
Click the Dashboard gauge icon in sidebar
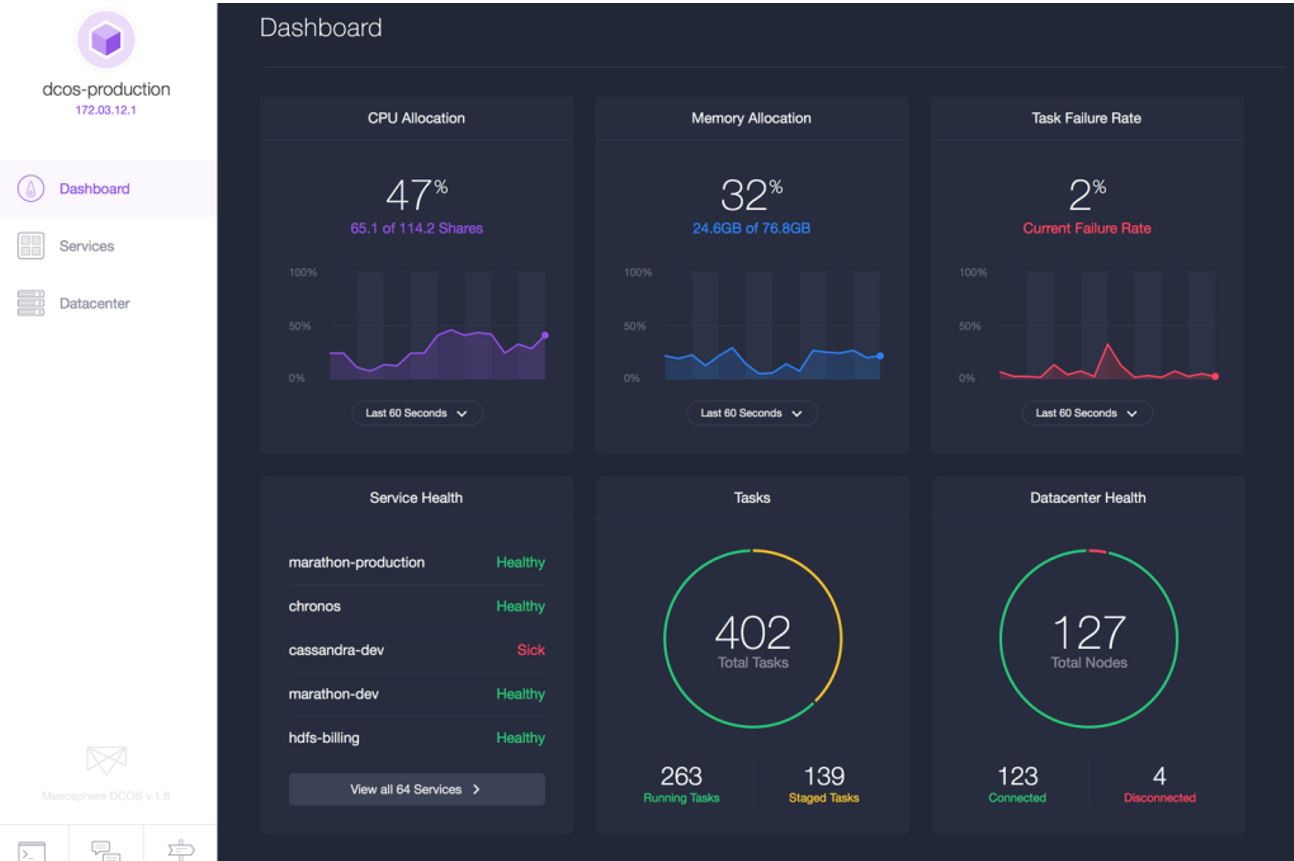(x=30, y=189)
